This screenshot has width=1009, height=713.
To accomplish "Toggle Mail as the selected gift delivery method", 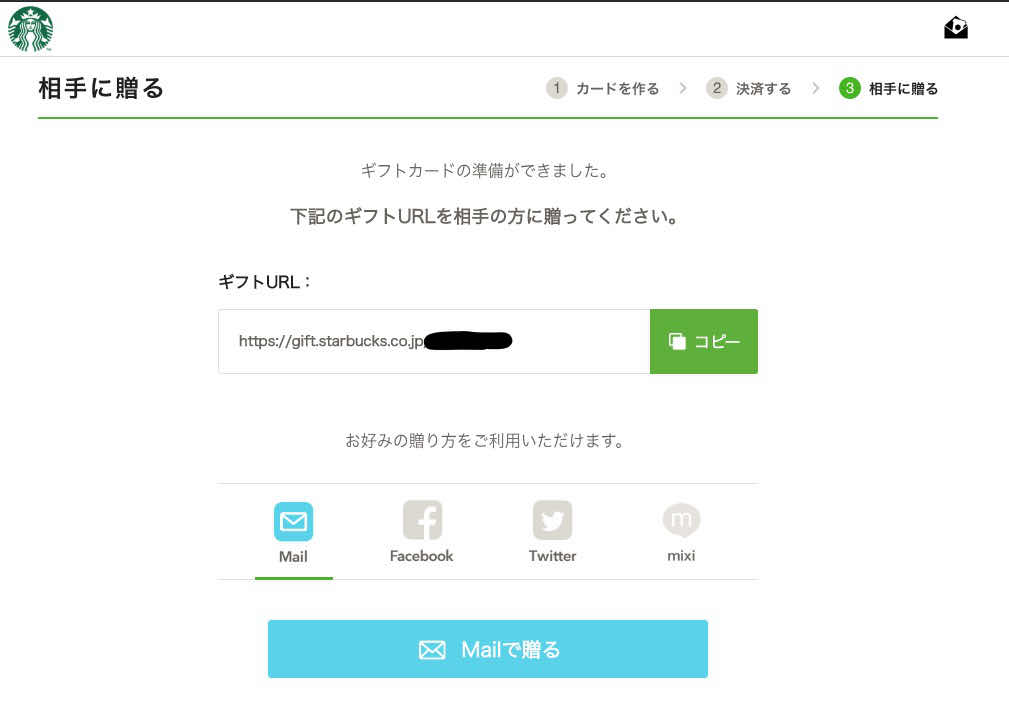I will tap(293, 533).
